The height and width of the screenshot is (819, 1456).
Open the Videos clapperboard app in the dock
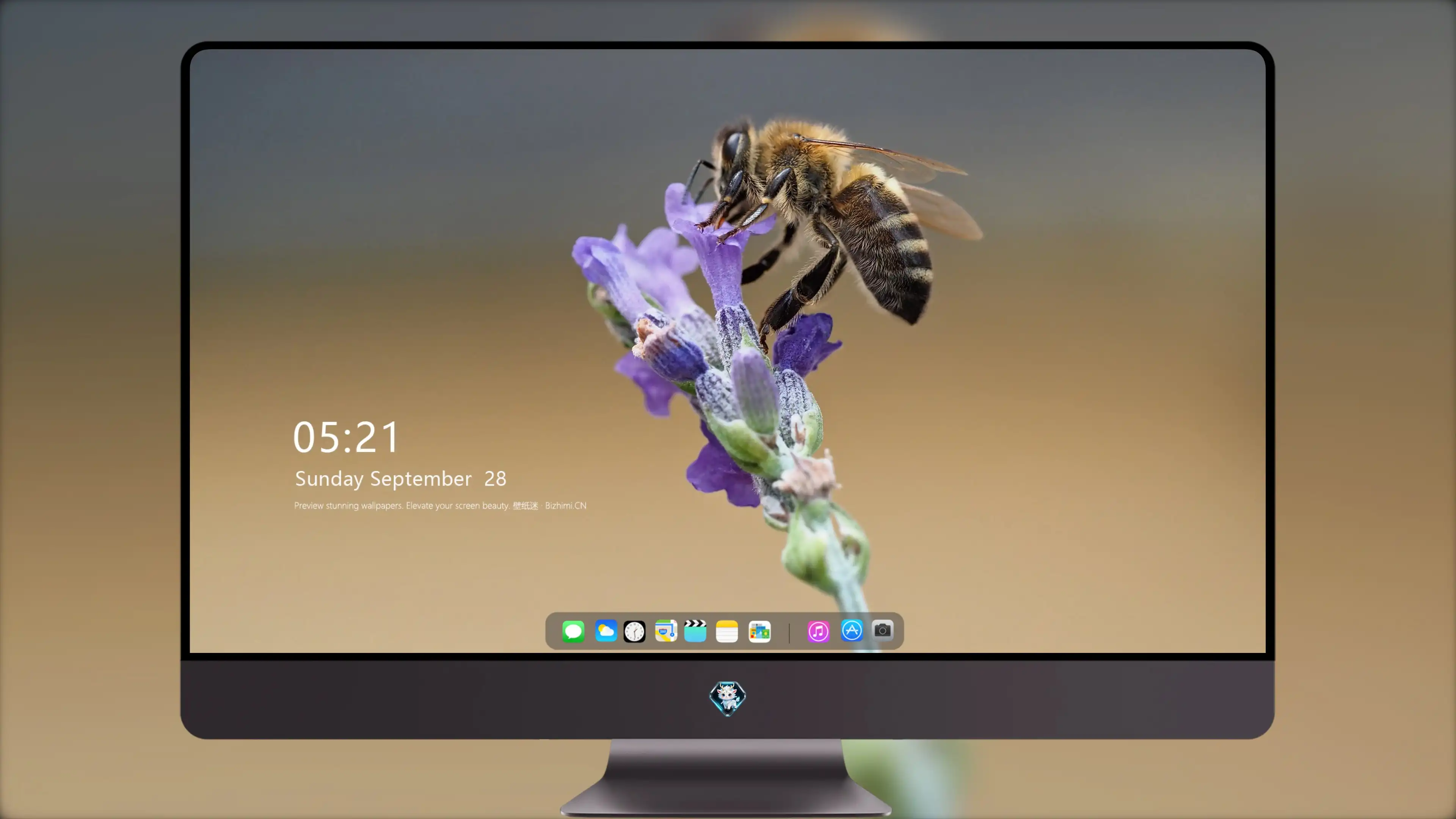(x=695, y=631)
